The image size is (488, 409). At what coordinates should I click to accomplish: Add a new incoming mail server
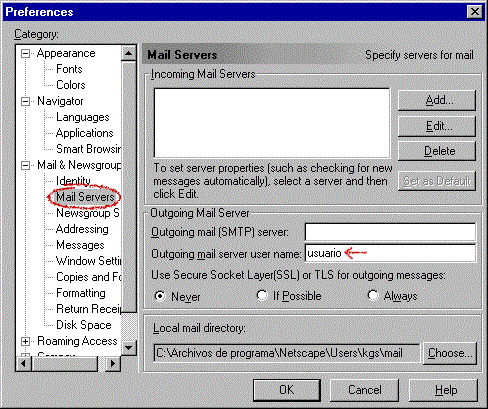(x=437, y=100)
